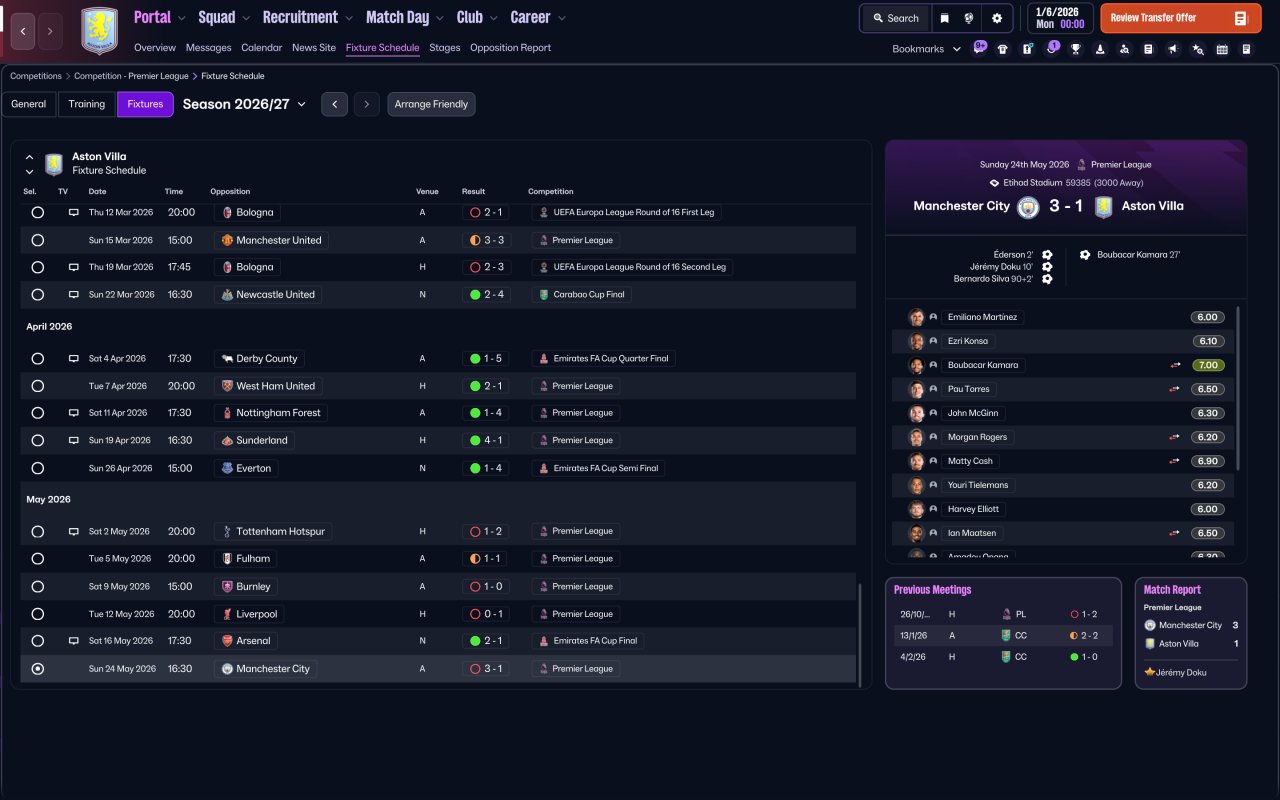Open the Squad dropdown menu
Screen dimensions: 1280x800
pyautogui.click(x=225, y=17)
